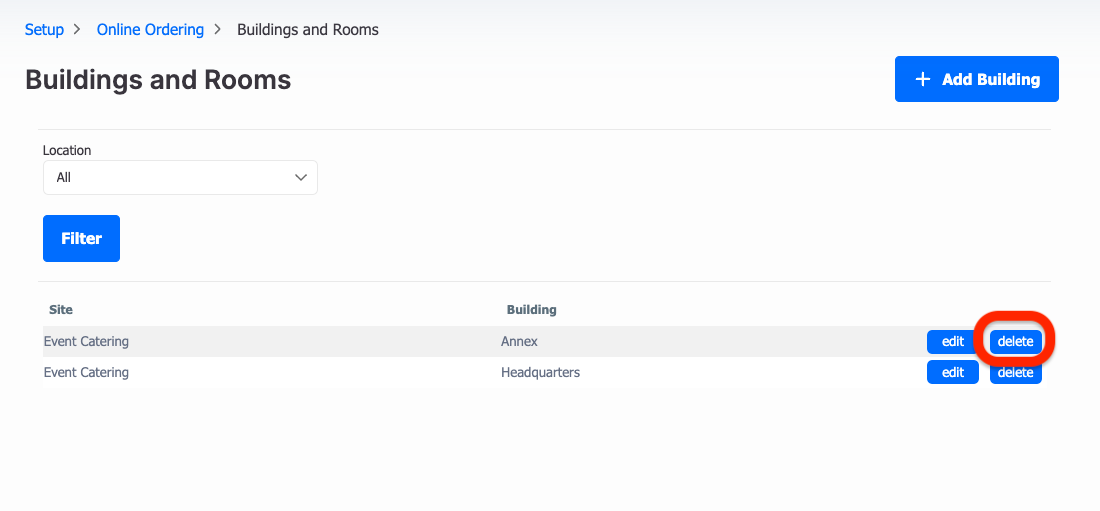Screen dimensions: 1100x511
Task: Select the Site column header
Action: (61, 309)
